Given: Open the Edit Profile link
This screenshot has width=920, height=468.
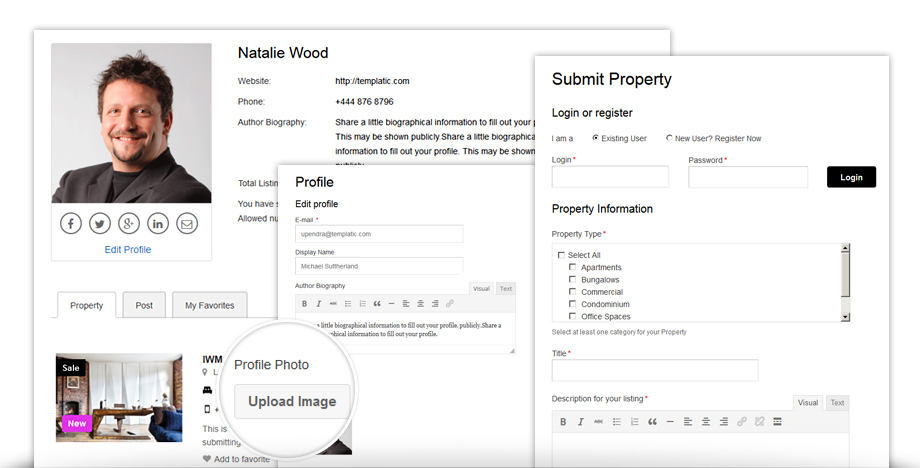Looking at the screenshot, I should click(x=128, y=250).
